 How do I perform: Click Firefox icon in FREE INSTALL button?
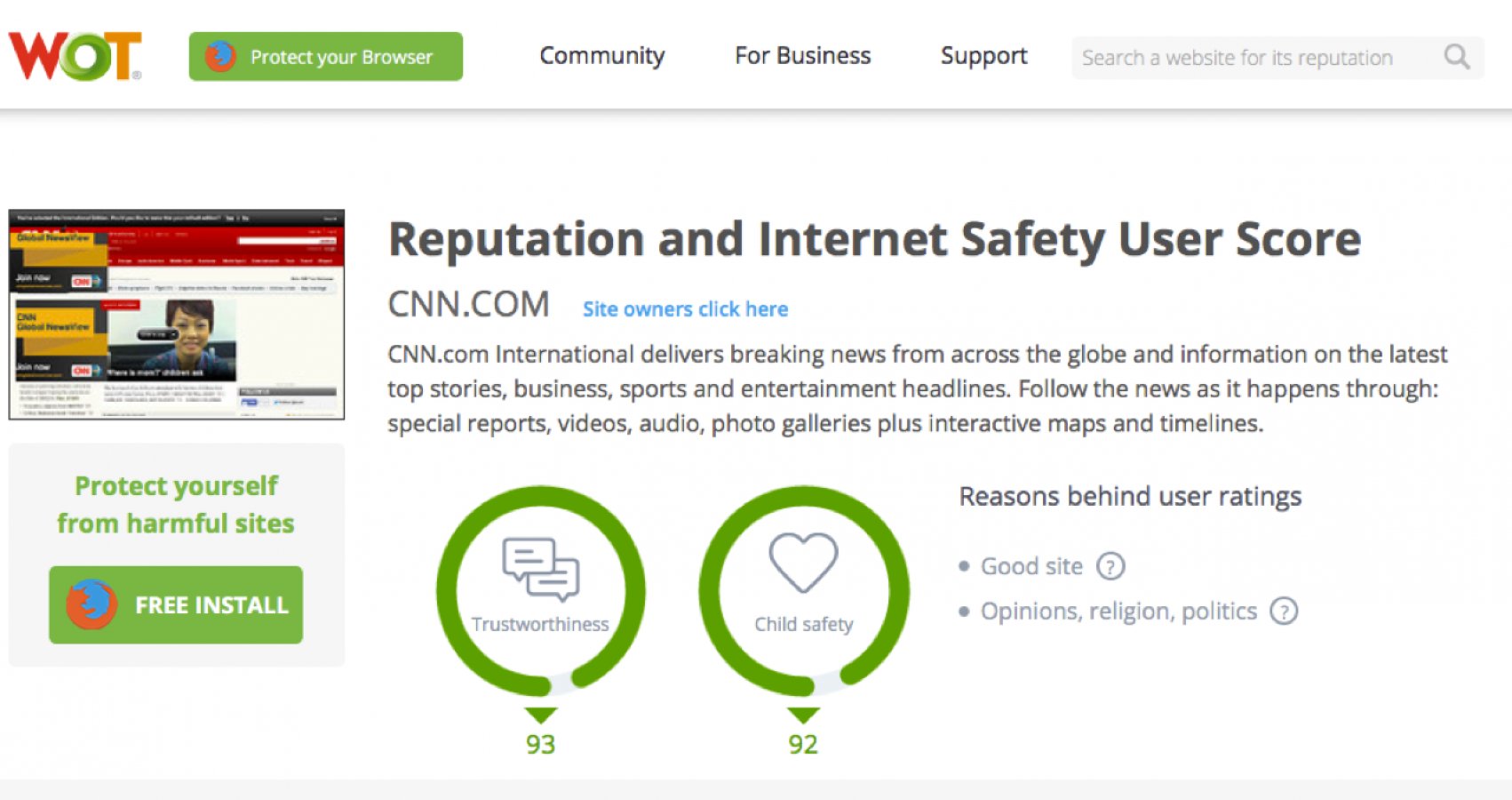(92, 604)
